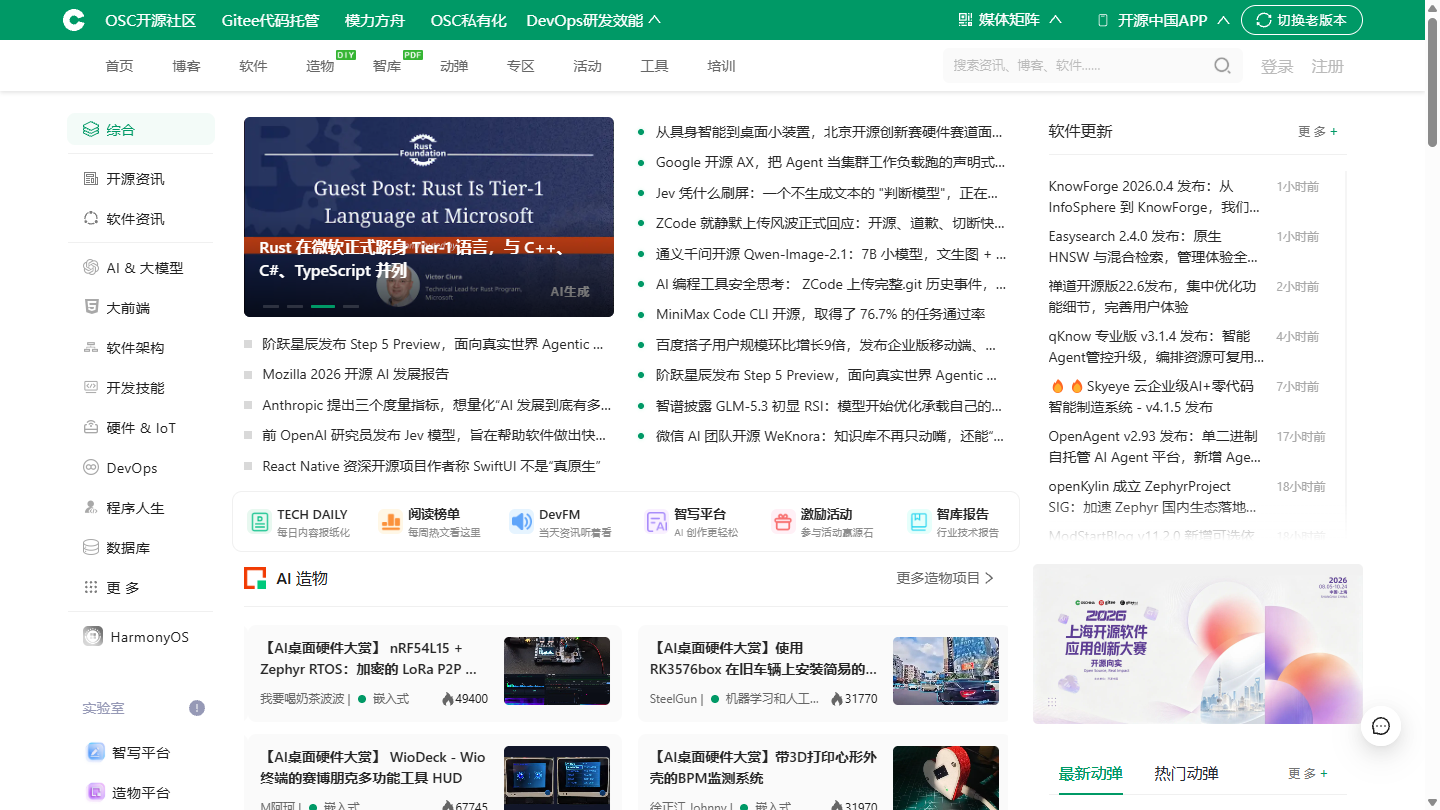The width and height of the screenshot is (1440, 810).
Task: Expand the 开源中国APP dropdown
Action: click(1163, 20)
